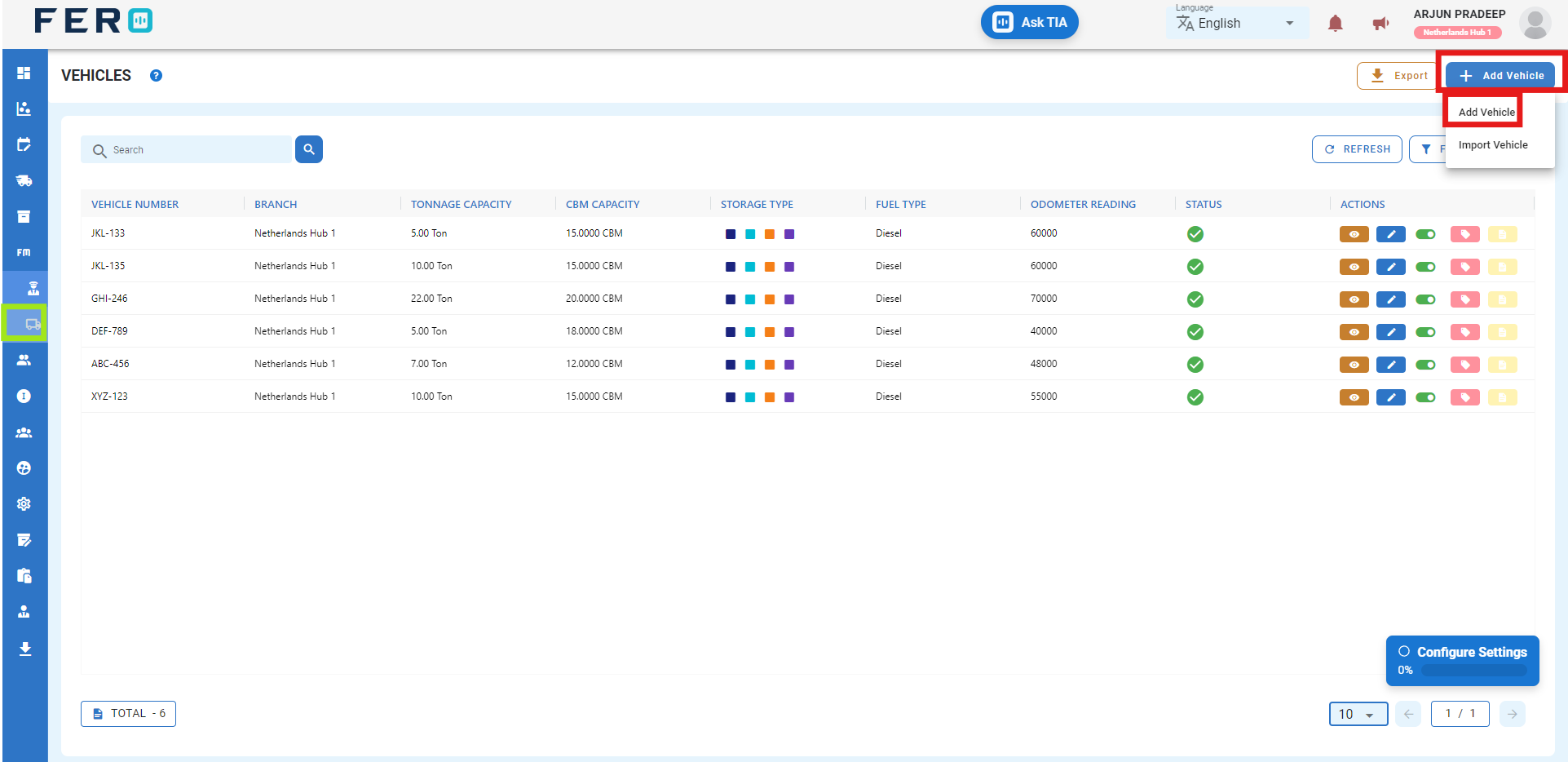1568x762 pixels.
Task: Go to the previous page arrow
Action: 1408,714
